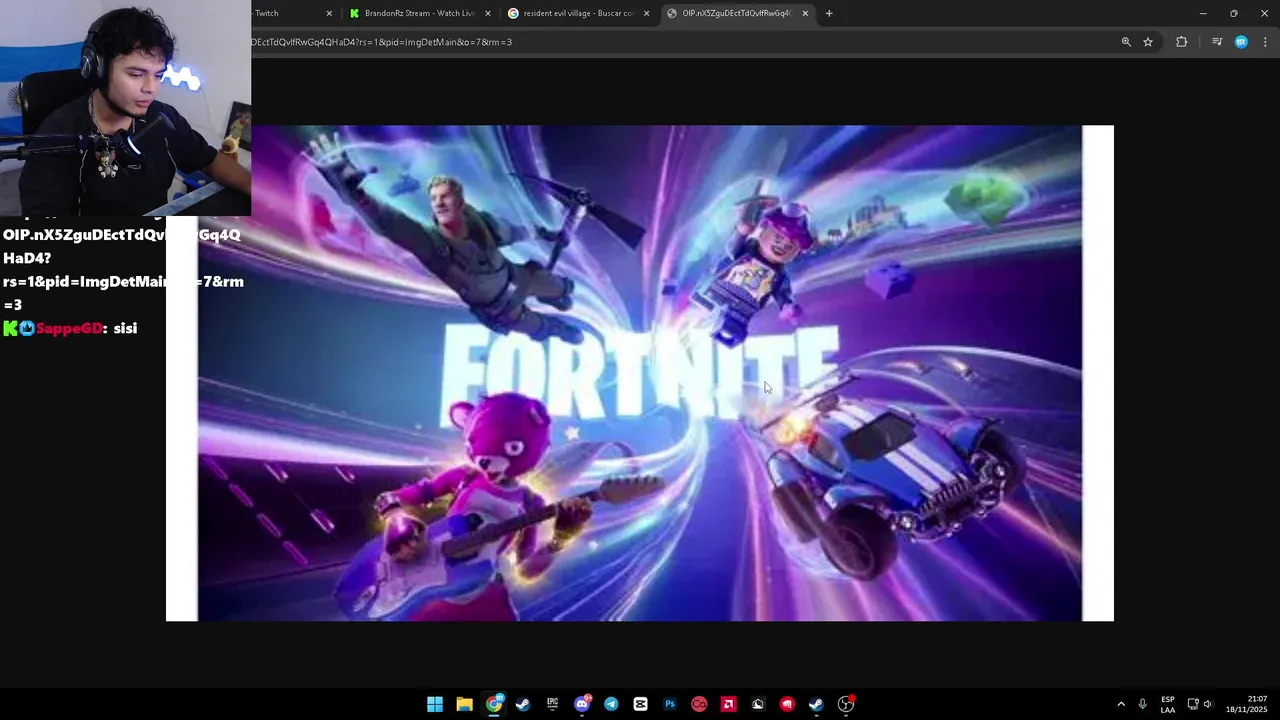Open OBS Studio from the taskbar
Image resolution: width=1280 pixels, height=720 pixels.
click(846, 704)
